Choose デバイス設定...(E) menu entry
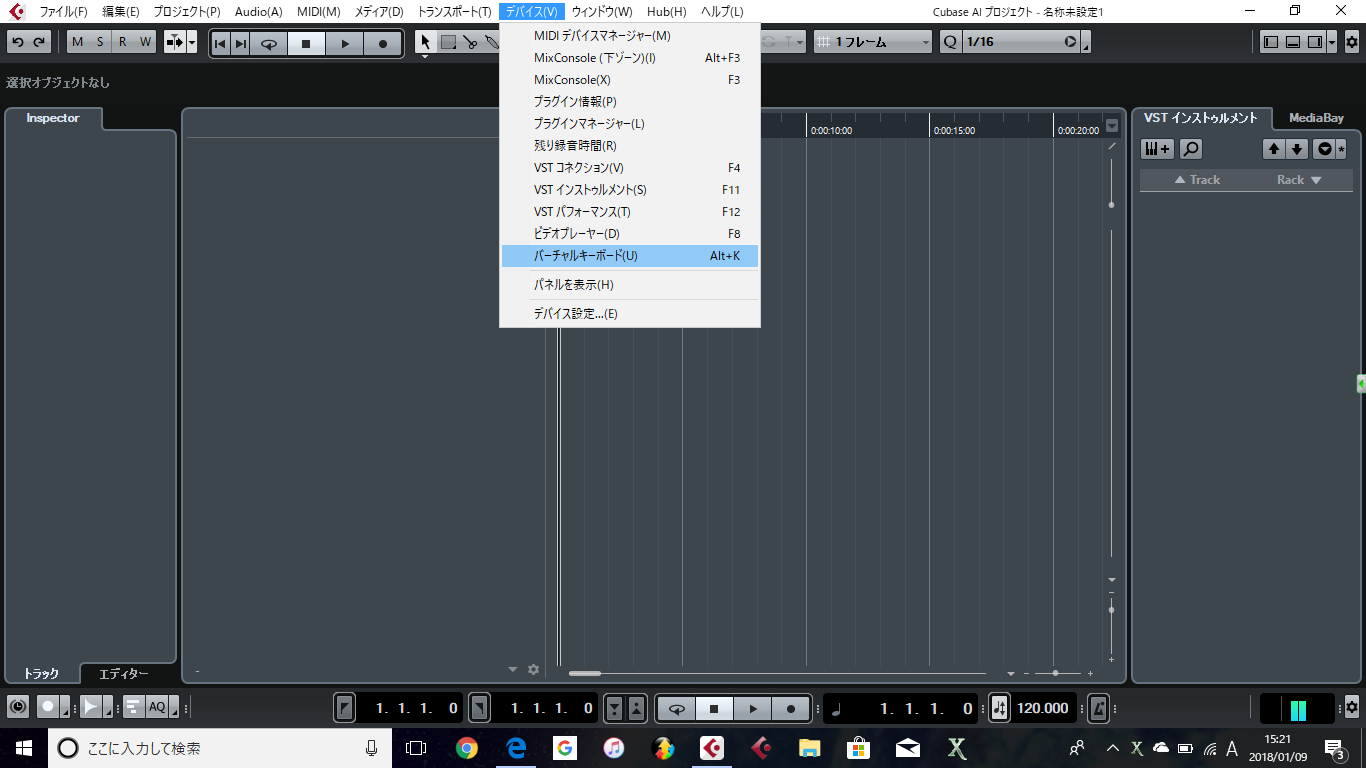 click(x=630, y=314)
